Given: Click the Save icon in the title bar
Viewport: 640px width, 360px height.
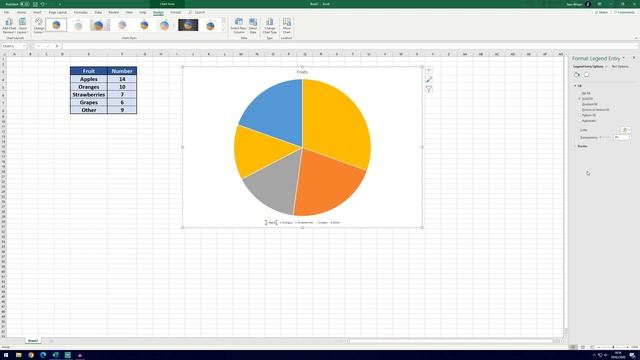Looking at the screenshot, I should 35,4.
